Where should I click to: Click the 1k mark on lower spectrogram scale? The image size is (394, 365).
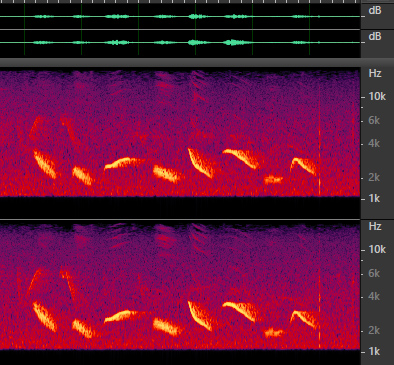[x=374, y=351]
